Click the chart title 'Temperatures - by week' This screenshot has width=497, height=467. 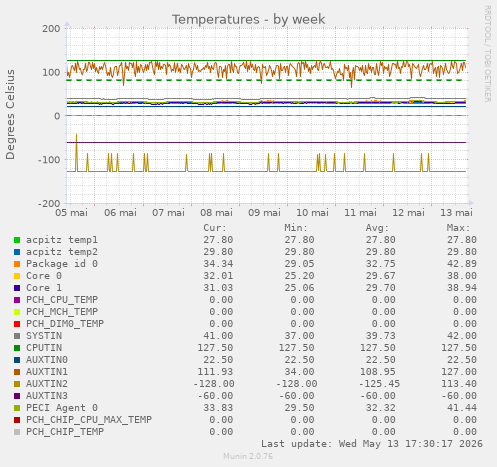[x=249, y=20]
